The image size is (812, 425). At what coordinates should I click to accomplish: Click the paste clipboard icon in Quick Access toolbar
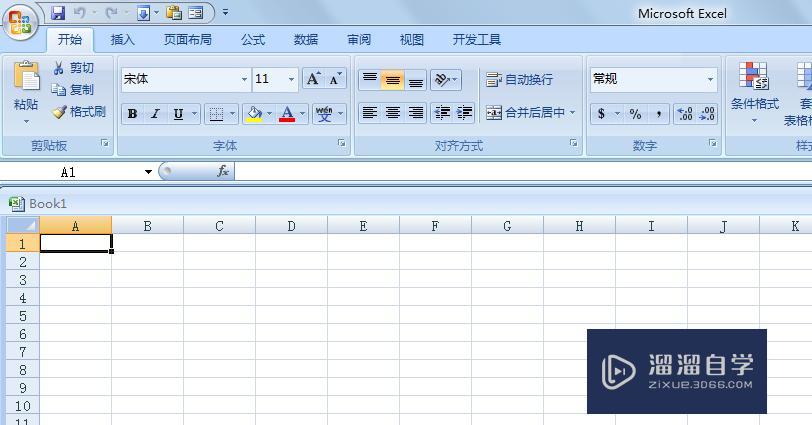(174, 13)
